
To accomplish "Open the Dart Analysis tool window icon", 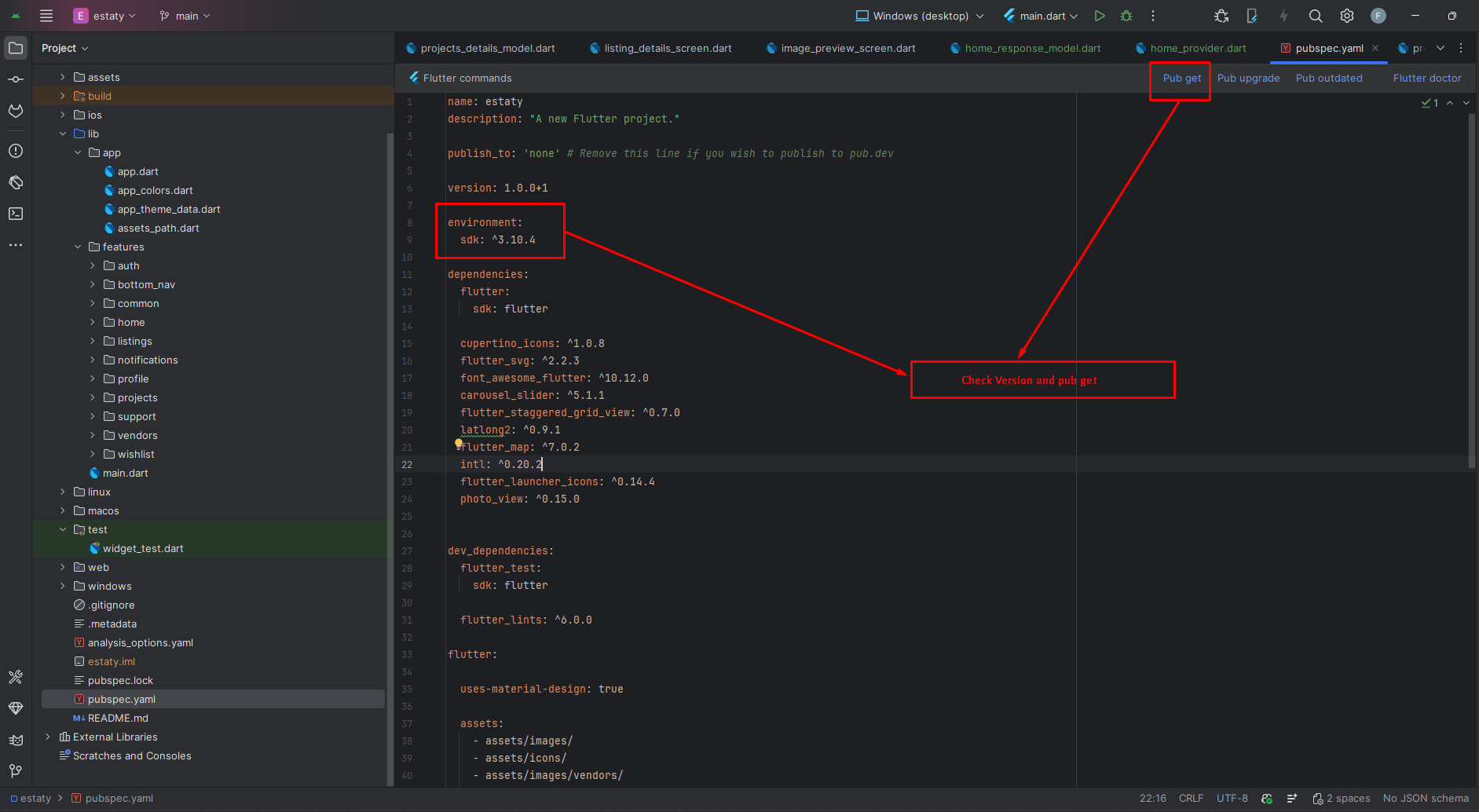I will pyautogui.click(x=16, y=182).
